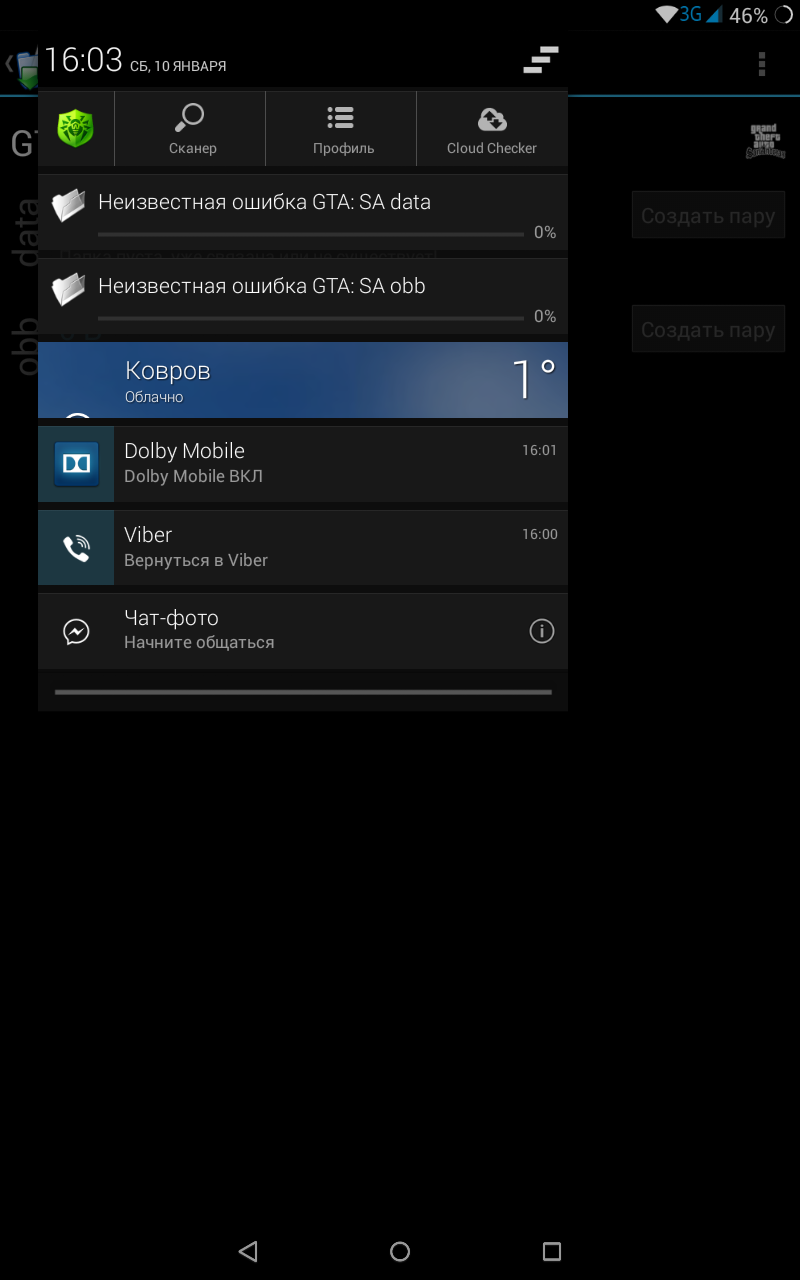
Task: Tap the Viber phone icon
Action: tap(76, 548)
